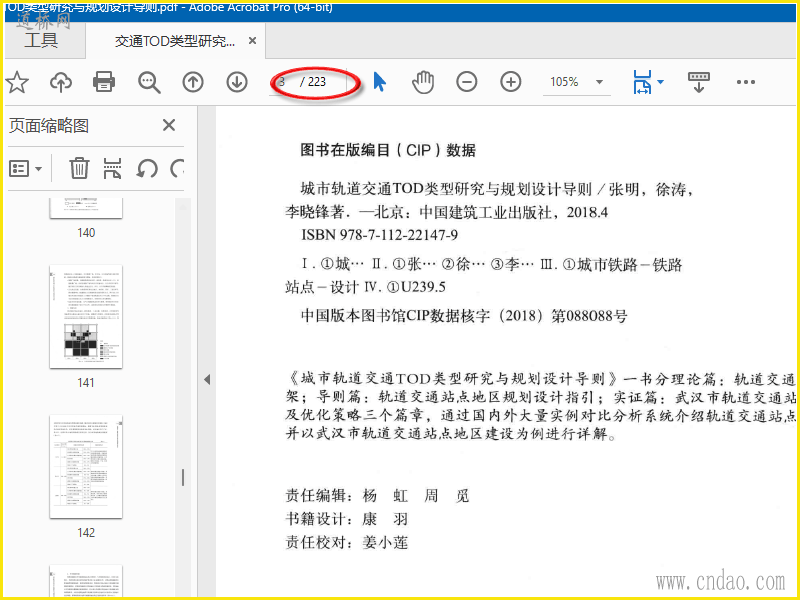Screen dimensions: 800x600
Task: Click the scrolling mode download icon
Action: click(x=698, y=82)
